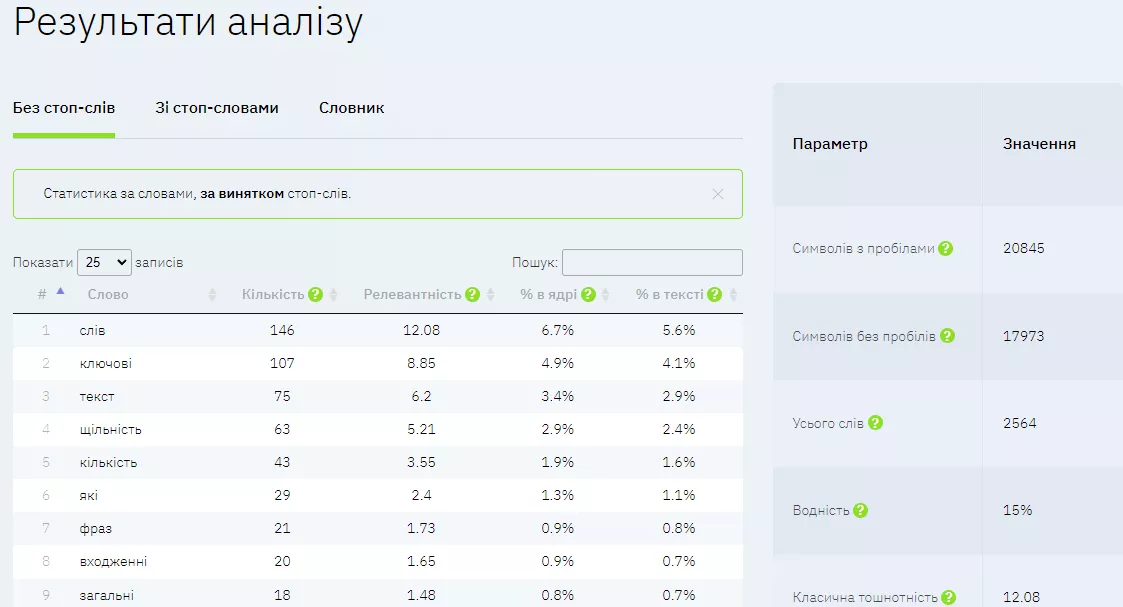Open help icon beside % в ядрі
Image resolution: width=1123 pixels, height=607 pixels.
coord(588,294)
